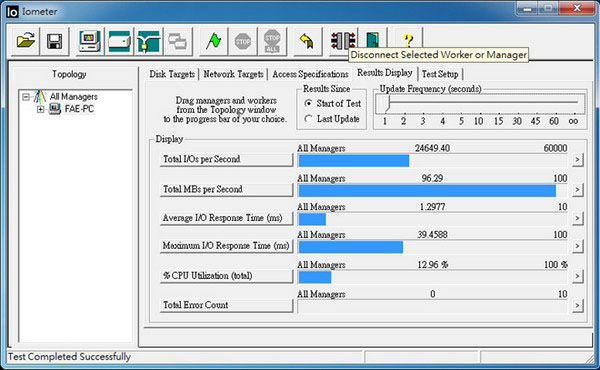Reset workers yellow arrow icon
600x370 pixels.
point(307,41)
